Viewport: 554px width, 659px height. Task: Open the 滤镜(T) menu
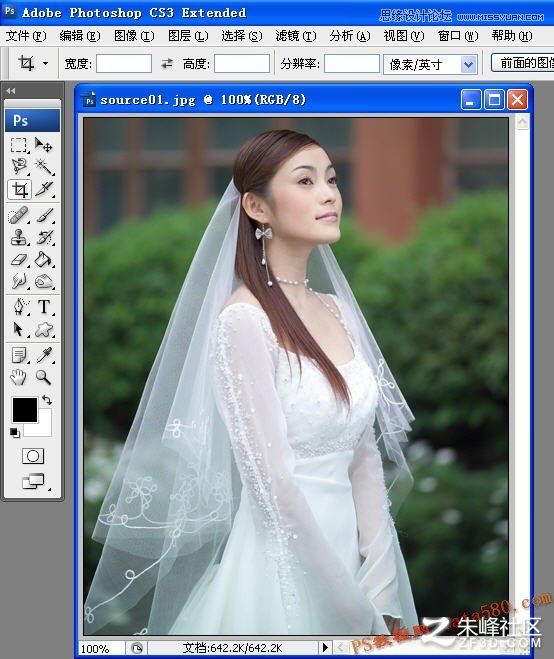click(x=296, y=36)
